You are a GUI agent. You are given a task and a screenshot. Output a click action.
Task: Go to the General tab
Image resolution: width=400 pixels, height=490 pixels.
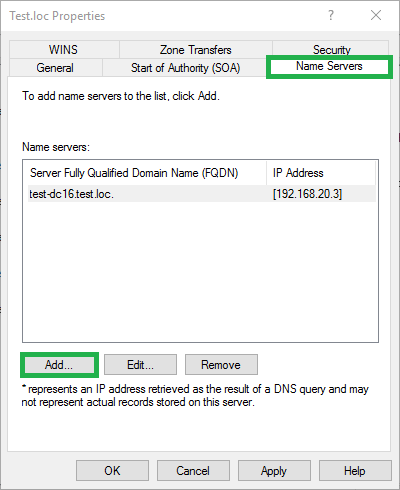coord(55,68)
